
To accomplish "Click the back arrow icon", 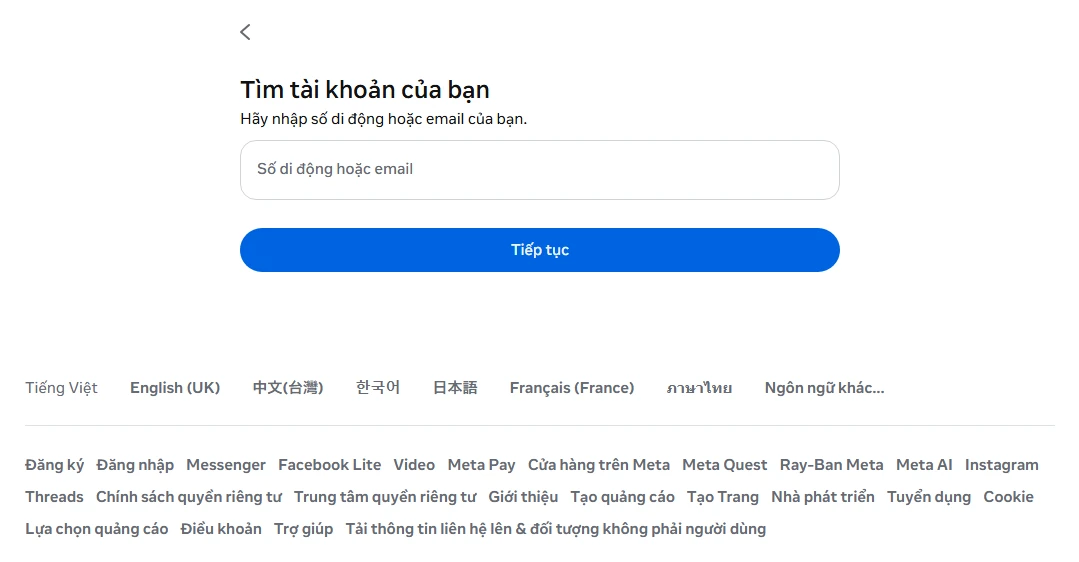I will pos(246,32).
